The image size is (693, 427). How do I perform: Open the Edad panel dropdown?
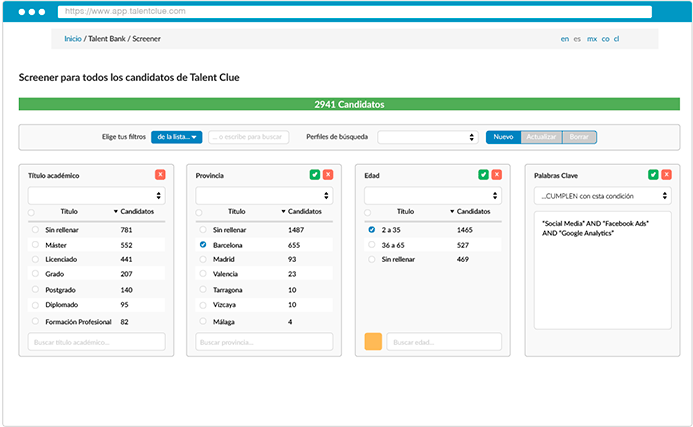point(433,195)
